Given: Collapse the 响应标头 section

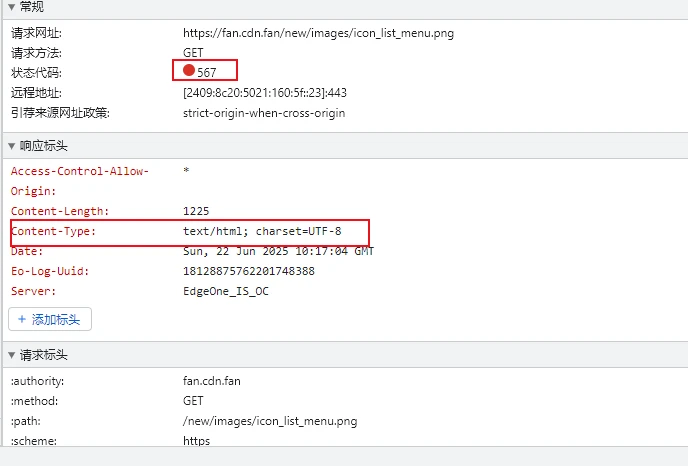Looking at the screenshot, I should pos(12,146).
